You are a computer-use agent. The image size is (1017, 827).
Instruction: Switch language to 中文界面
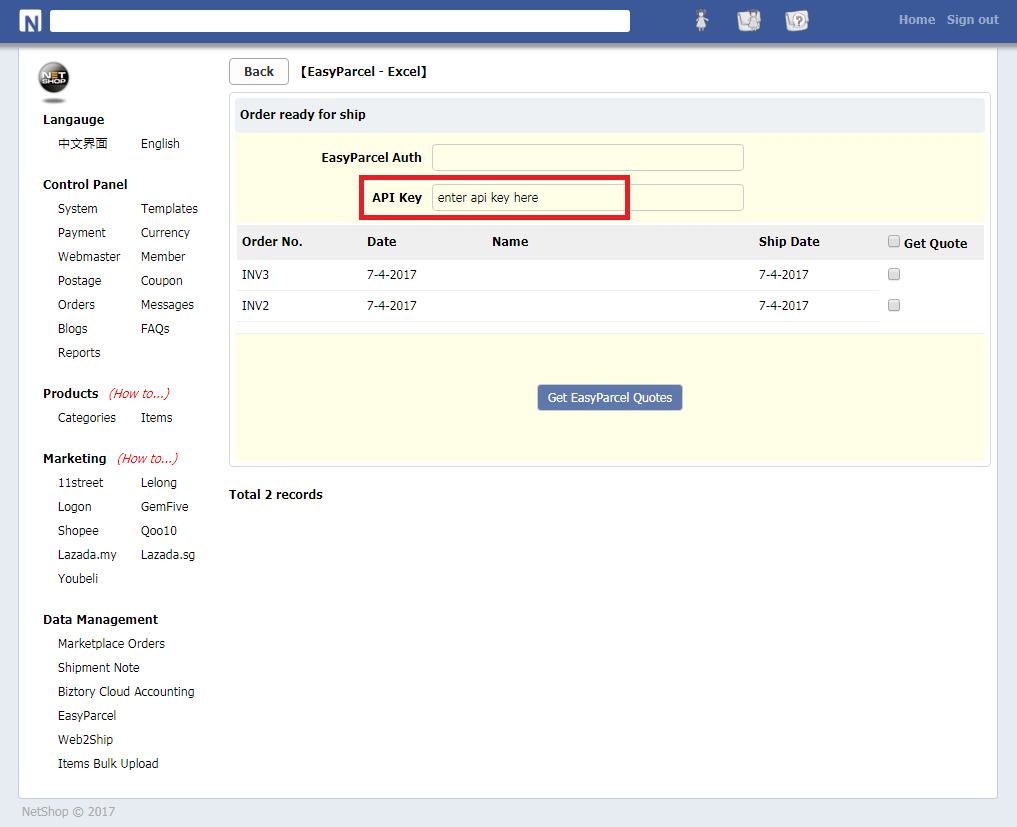(82, 143)
